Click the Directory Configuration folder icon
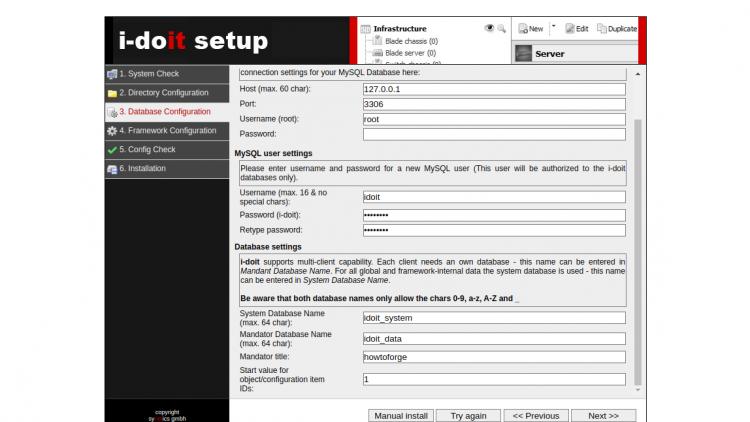750x422 pixels. 112,93
